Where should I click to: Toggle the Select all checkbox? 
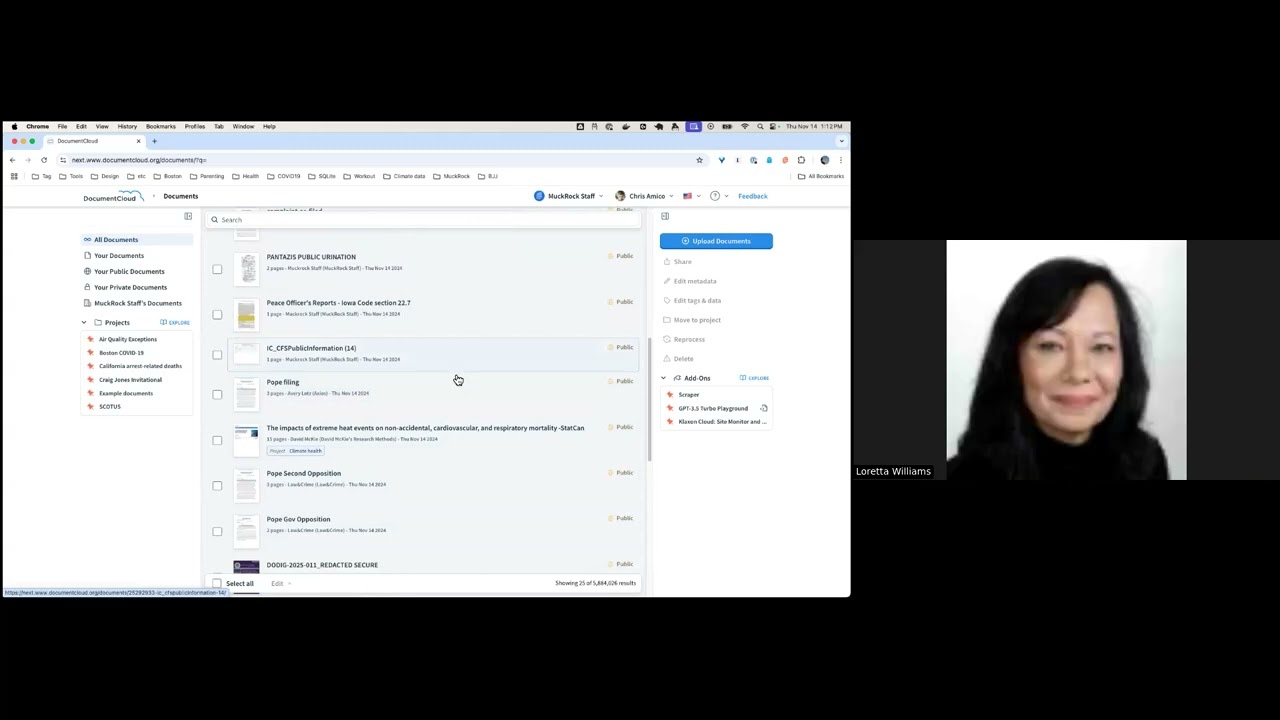217,583
